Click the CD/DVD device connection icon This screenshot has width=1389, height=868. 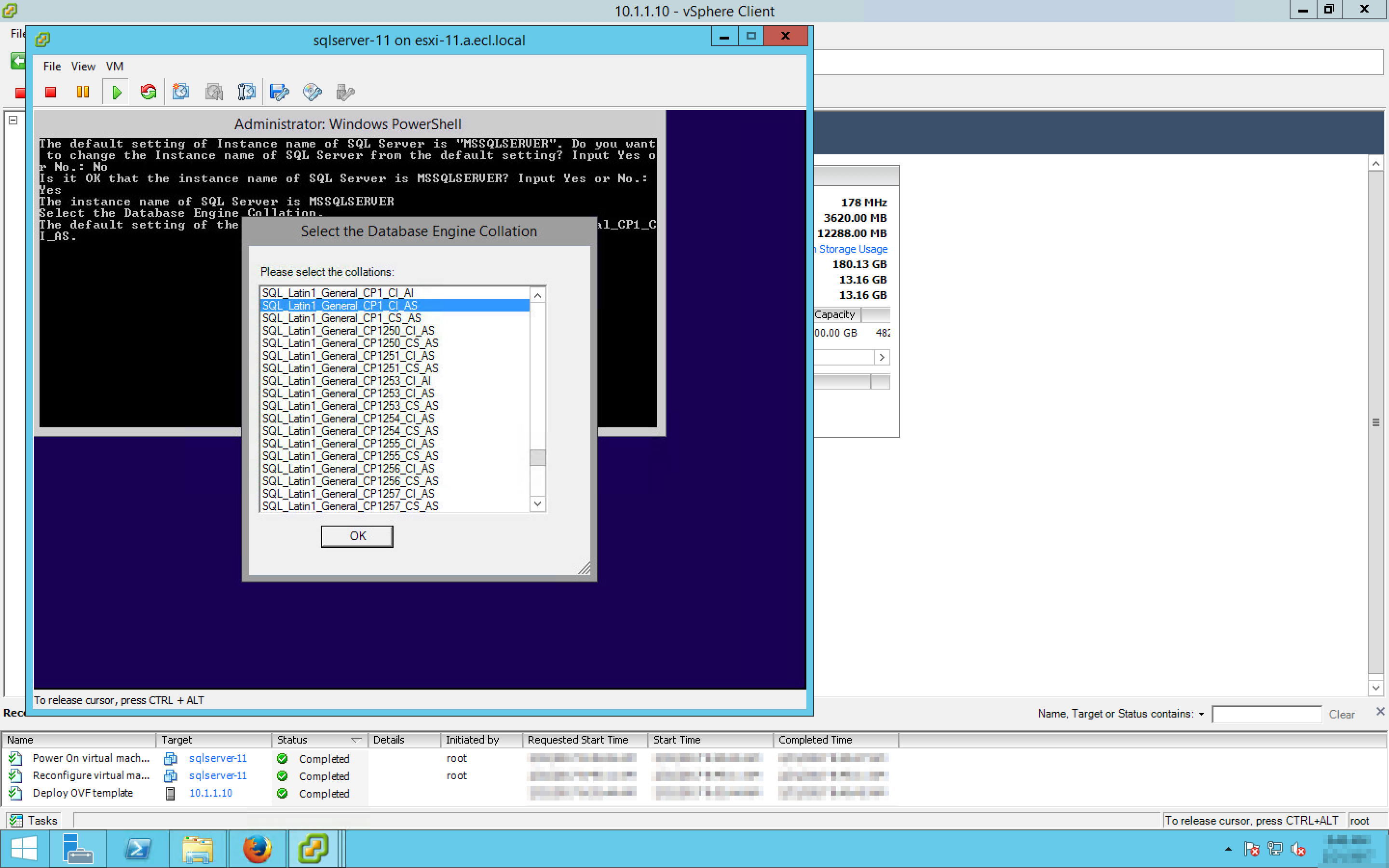[x=312, y=92]
